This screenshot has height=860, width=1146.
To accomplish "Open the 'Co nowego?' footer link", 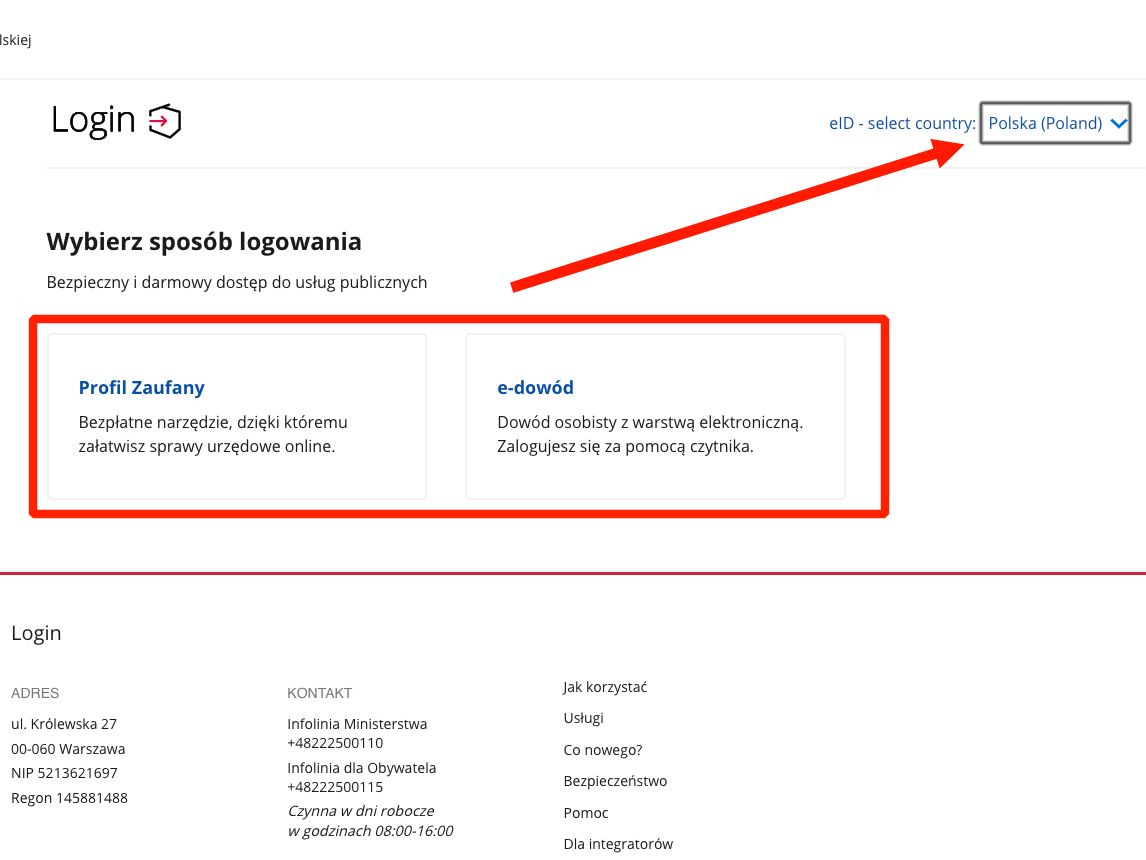I will coord(602,750).
